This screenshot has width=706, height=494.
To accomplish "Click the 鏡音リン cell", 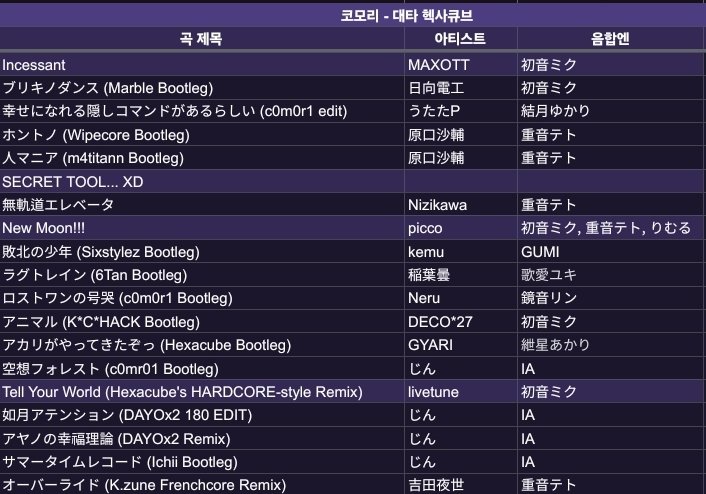I will 610,298.
